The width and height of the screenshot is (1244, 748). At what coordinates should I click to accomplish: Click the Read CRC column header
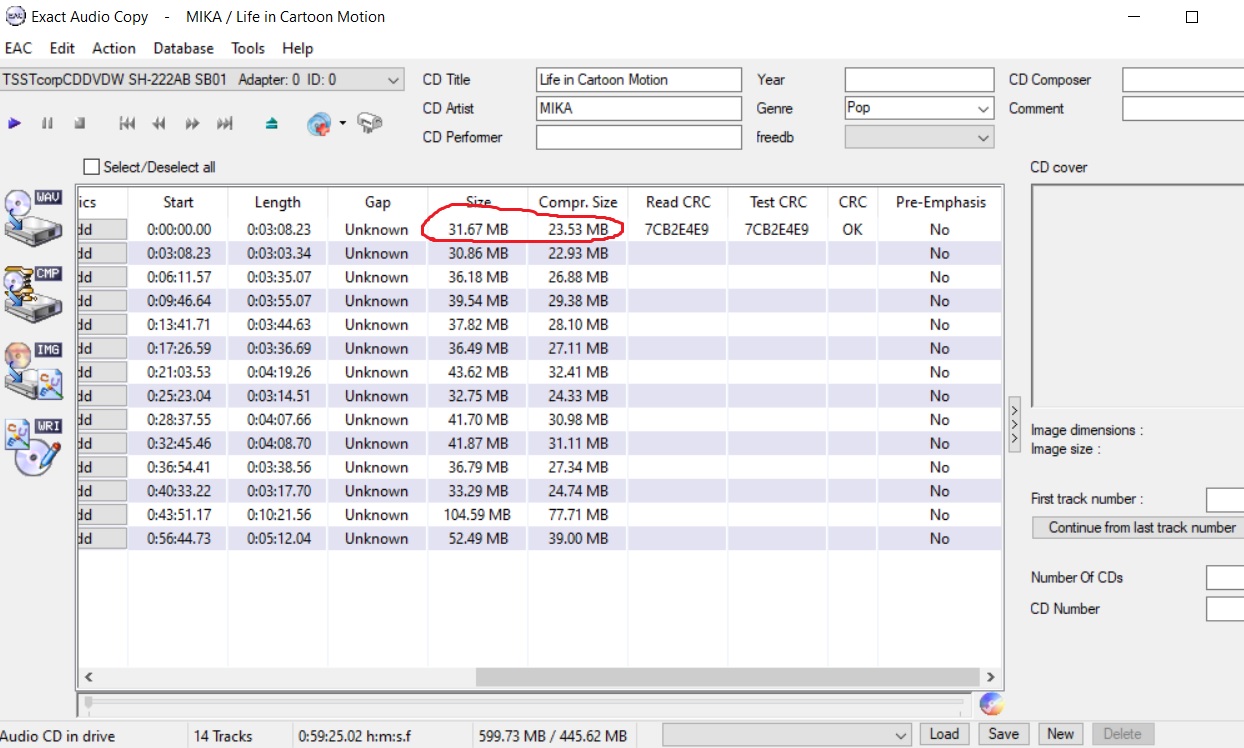click(x=677, y=202)
